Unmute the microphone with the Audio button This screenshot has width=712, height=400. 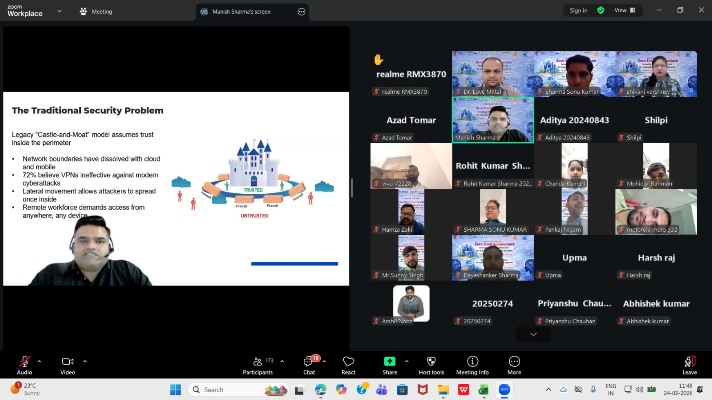point(24,362)
